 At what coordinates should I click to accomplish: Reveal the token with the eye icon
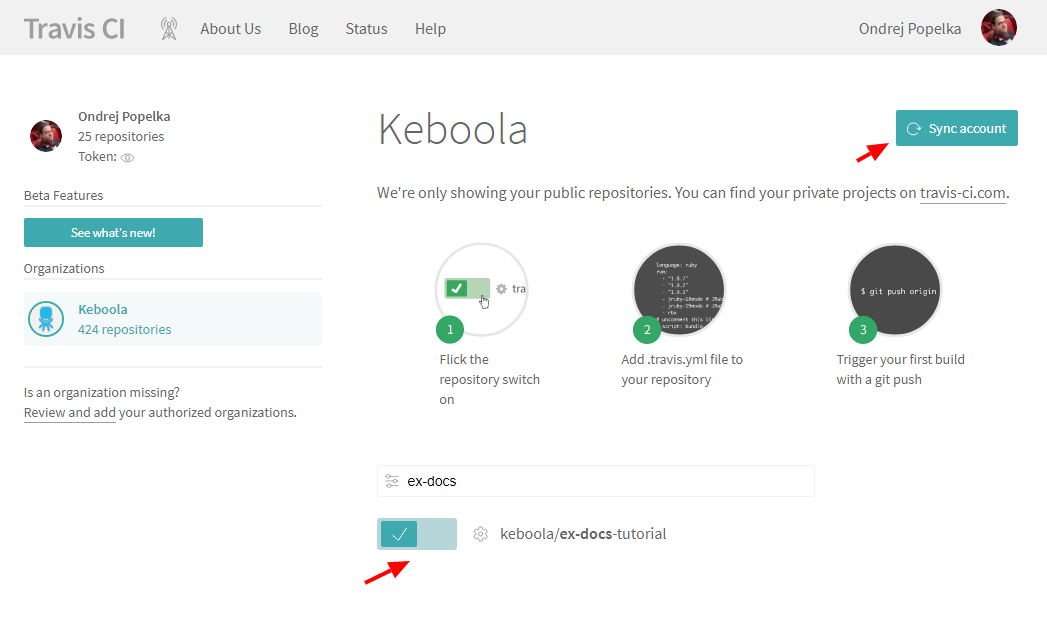point(128,158)
